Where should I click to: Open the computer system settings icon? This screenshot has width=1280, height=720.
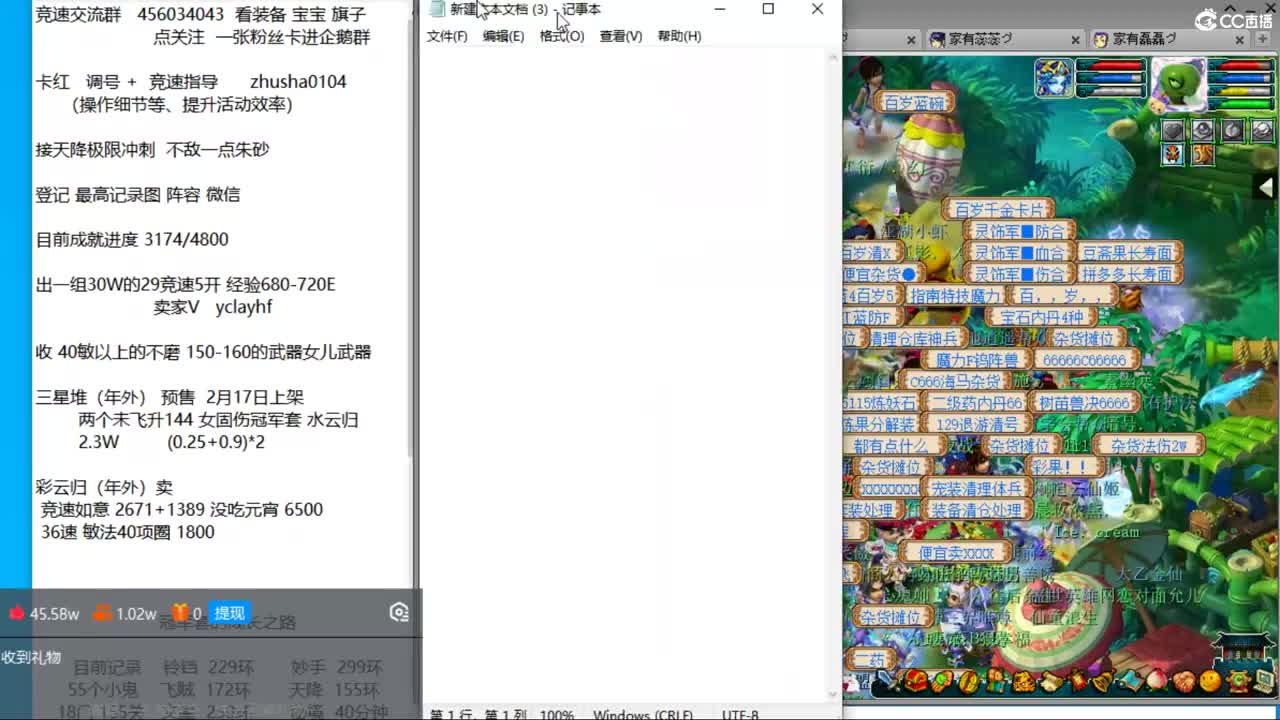[x=1266, y=682]
